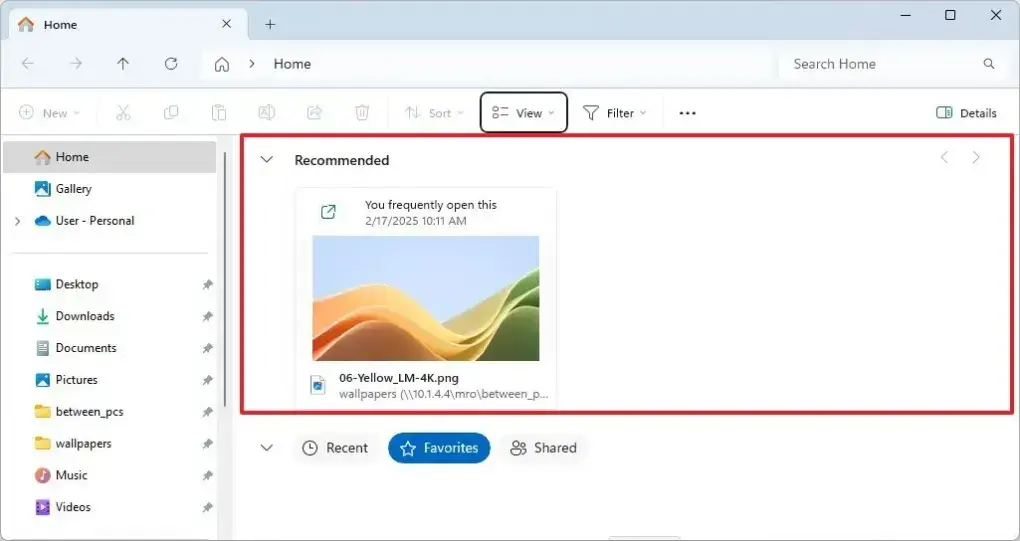Click the Back navigation arrow
Image resolution: width=1020 pixels, height=541 pixels.
(27, 64)
